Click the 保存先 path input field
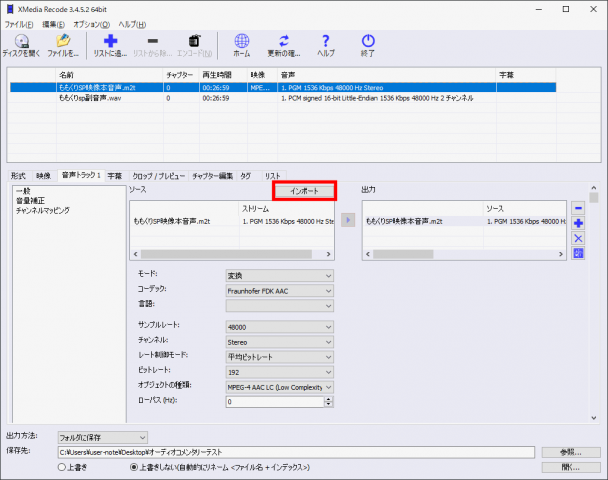The height and width of the screenshot is (480, 608). [x=296, y=452]
